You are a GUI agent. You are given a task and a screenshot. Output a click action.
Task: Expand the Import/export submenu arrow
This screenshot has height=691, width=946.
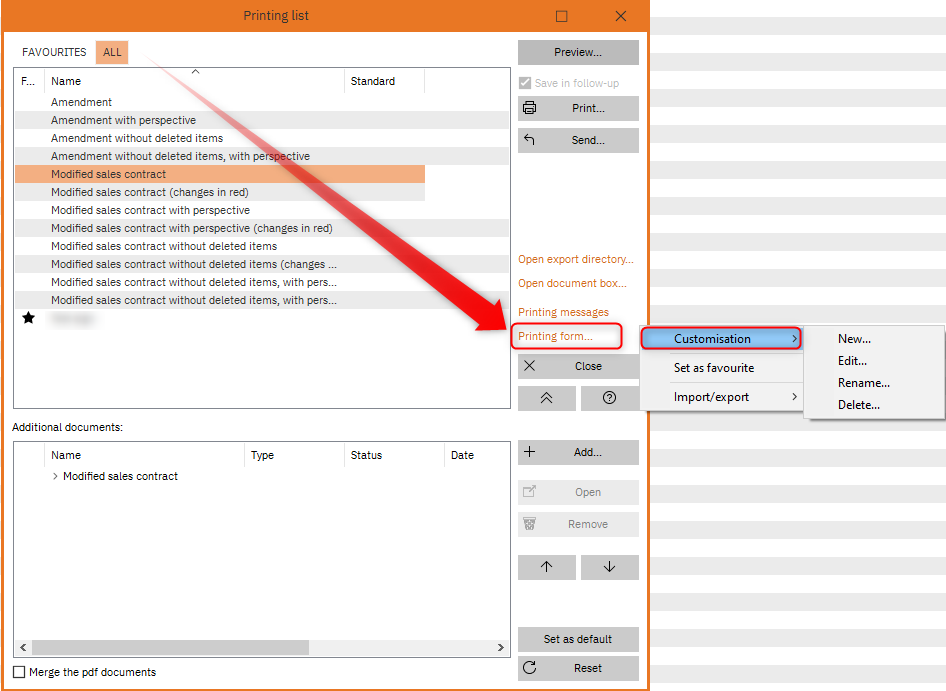pos(795,396)
